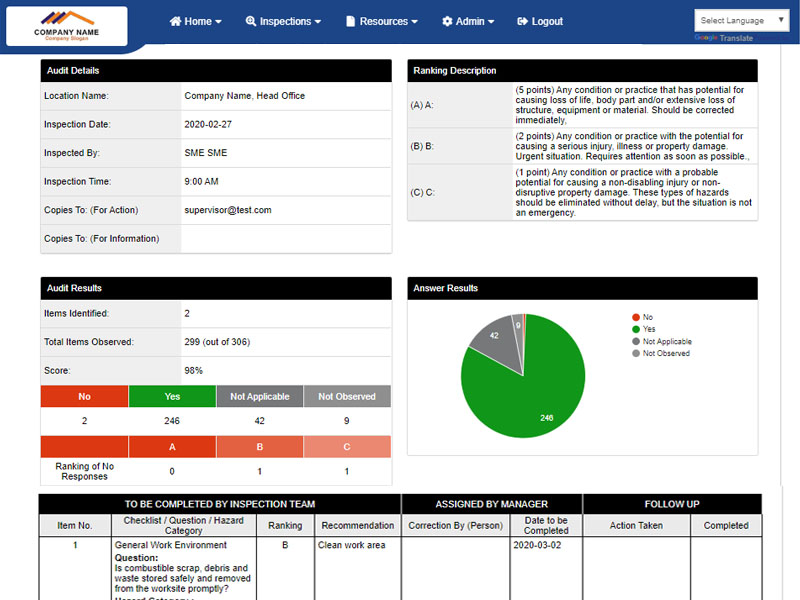Click the red No legend marker
This screenshot has width=800, height=600.
[x=635, y=317]
